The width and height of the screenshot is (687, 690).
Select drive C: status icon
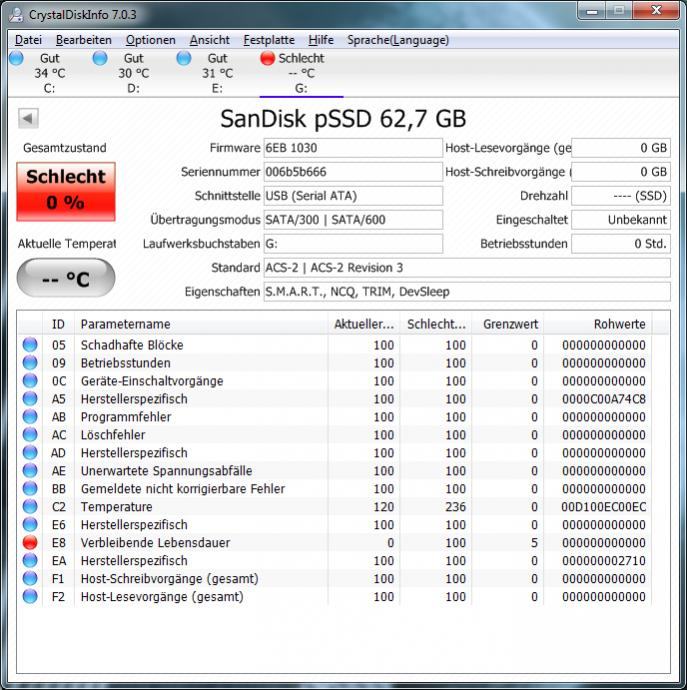[x=16, y=58]
